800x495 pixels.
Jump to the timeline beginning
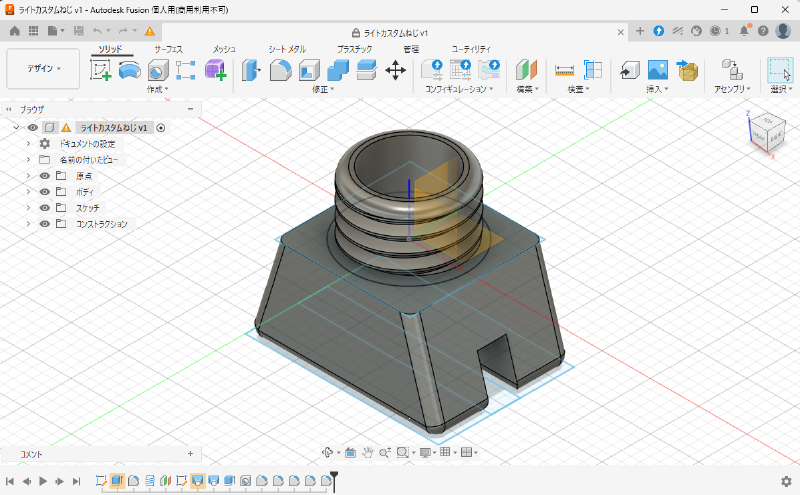coord(10,481)
